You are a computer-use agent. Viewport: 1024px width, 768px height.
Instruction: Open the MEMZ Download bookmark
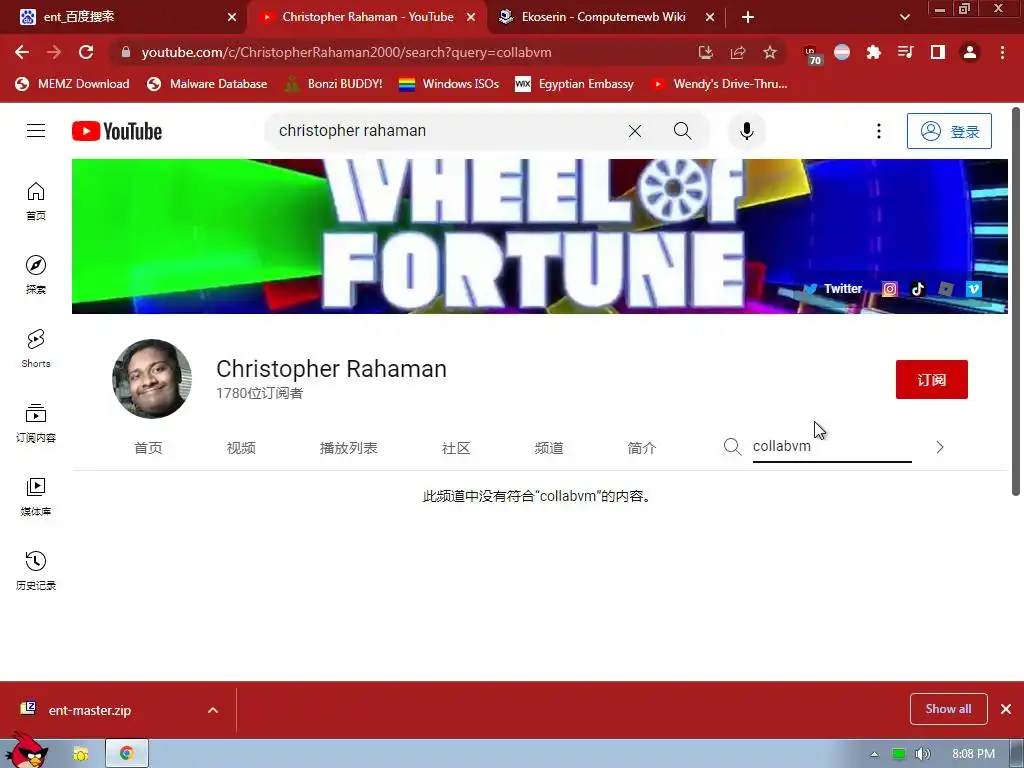(72, 84)
